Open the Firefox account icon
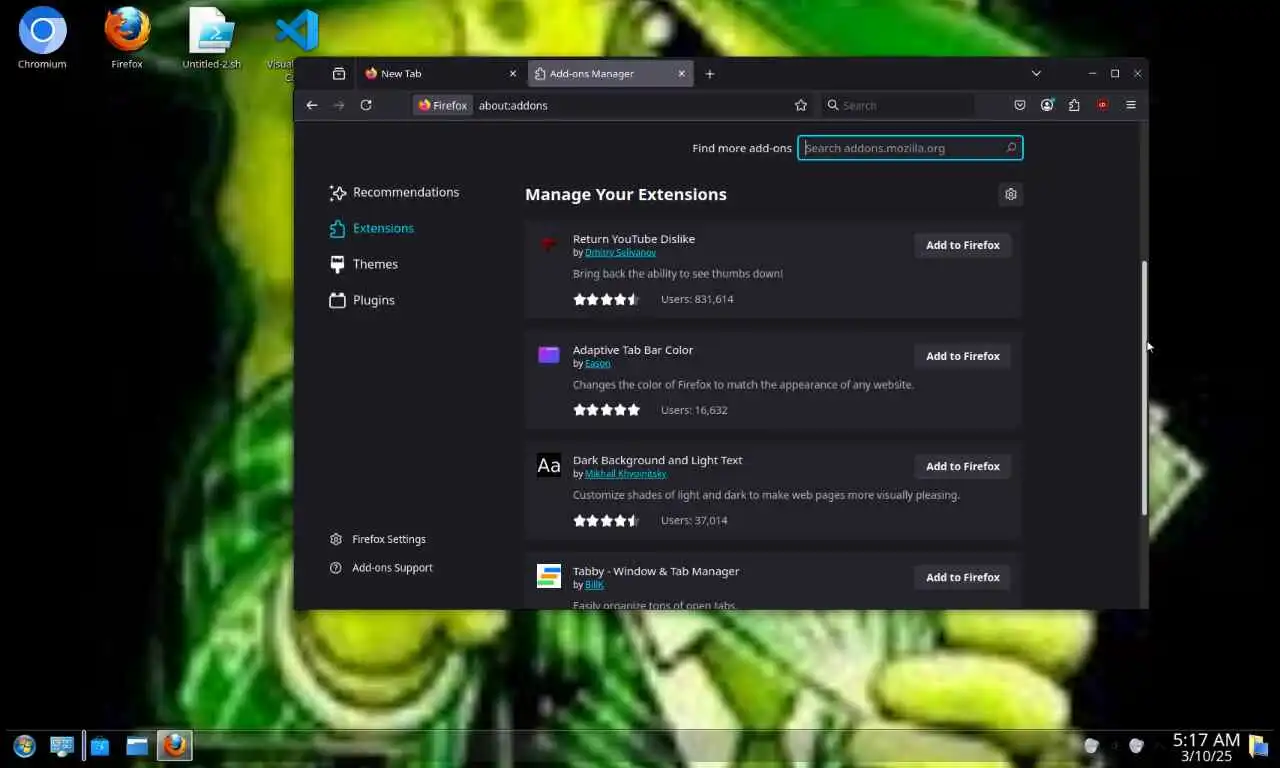The height and width of the screenshot is (768, 1280). (1047, 105)
